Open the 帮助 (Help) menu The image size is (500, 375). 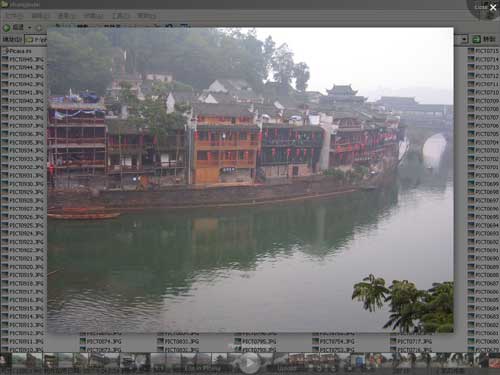coord(146,15)
